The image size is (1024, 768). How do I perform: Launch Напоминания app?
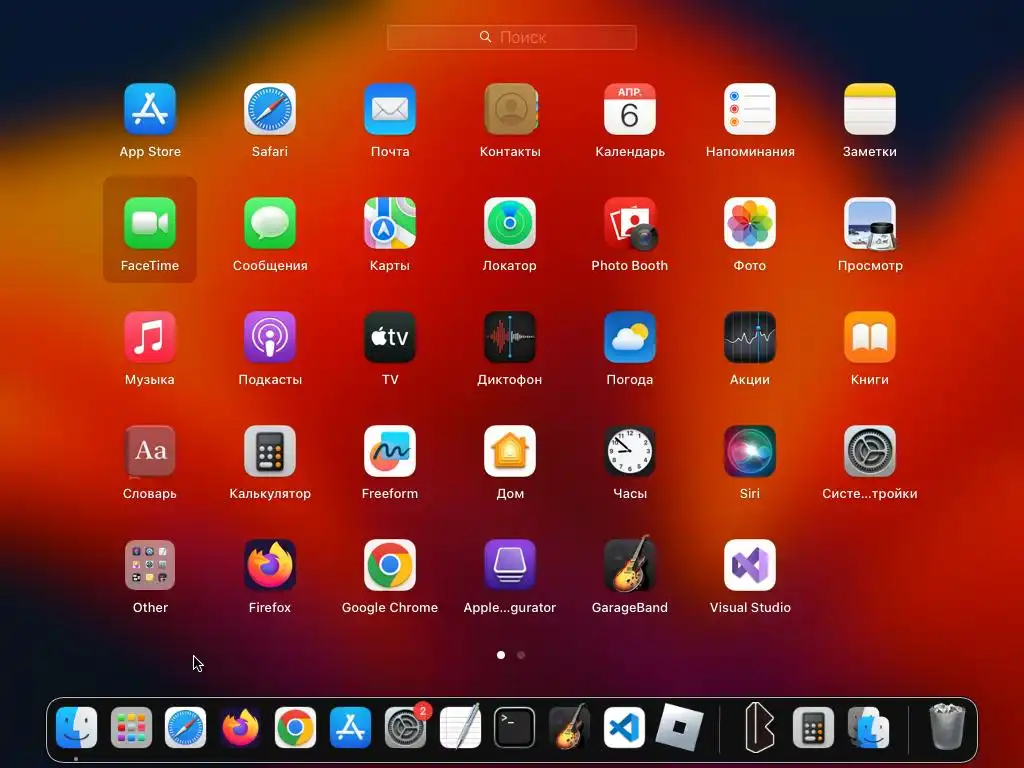[750, 109]
